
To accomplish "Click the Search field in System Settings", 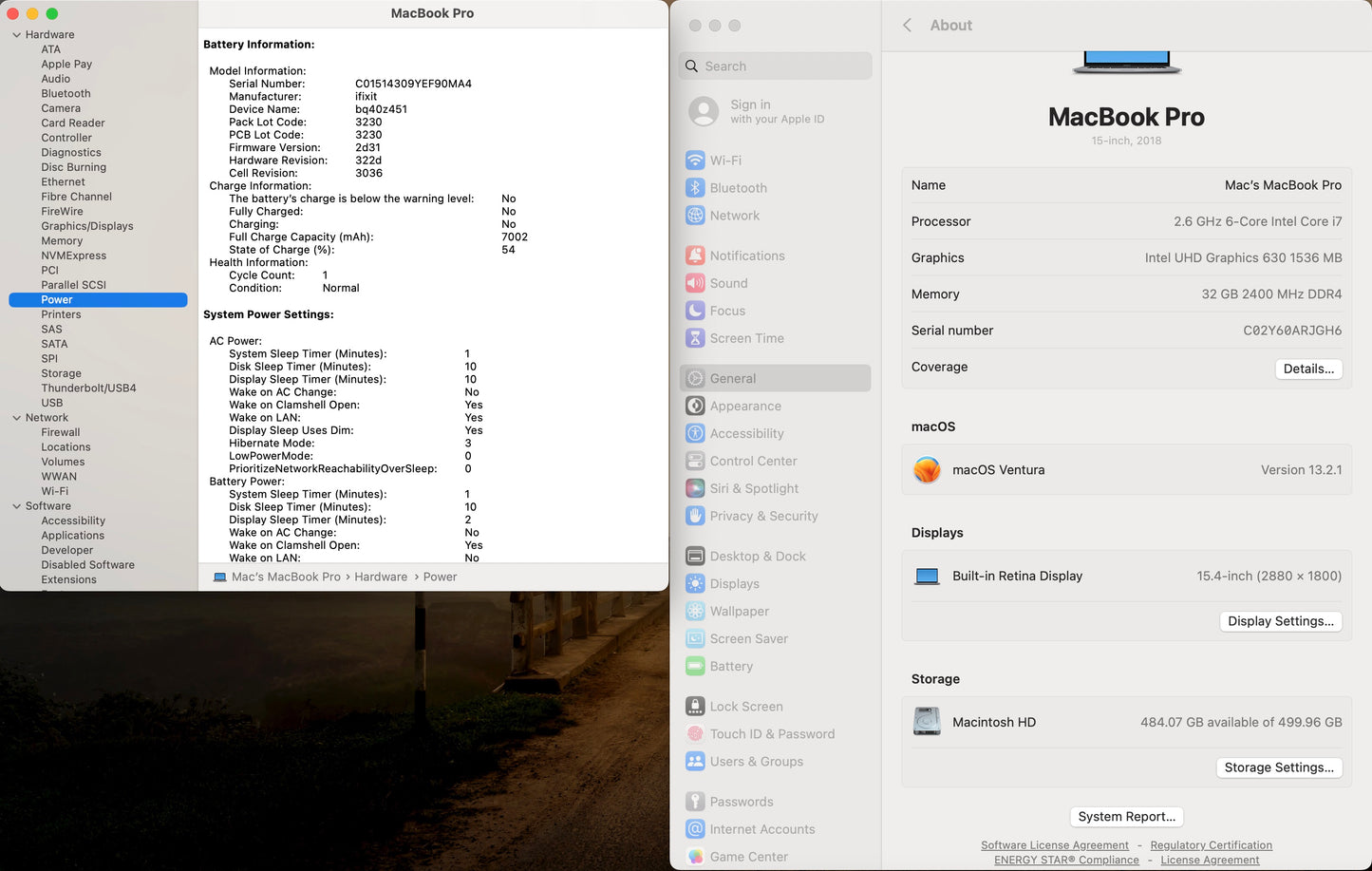I will pos(776,66).
